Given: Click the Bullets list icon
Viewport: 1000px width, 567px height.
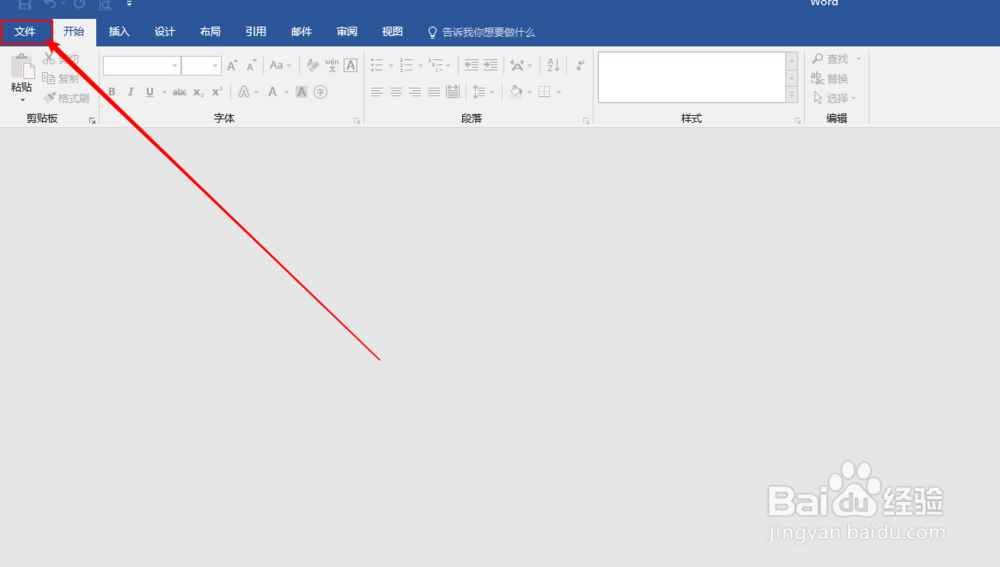Looking at the screenshot, I should [x=377, y=65].
